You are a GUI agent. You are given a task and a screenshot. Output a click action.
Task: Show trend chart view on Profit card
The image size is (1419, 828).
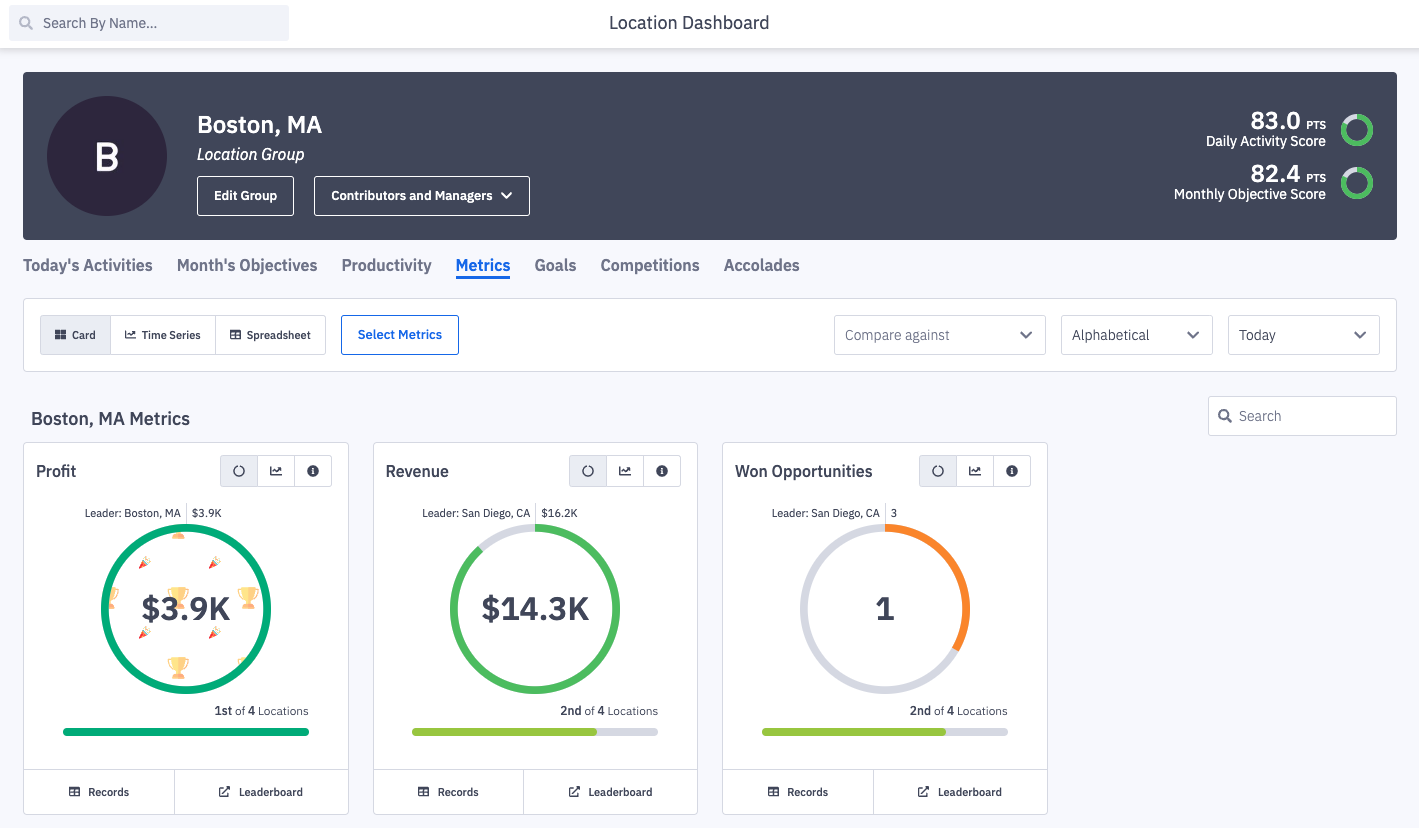coord(276,471)
